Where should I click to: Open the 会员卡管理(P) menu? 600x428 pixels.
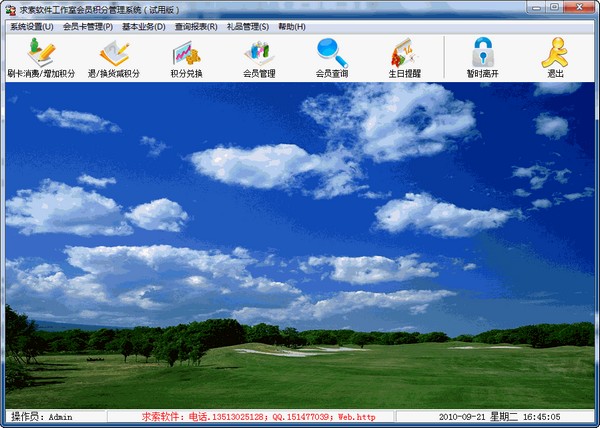[x=88, y=27]
